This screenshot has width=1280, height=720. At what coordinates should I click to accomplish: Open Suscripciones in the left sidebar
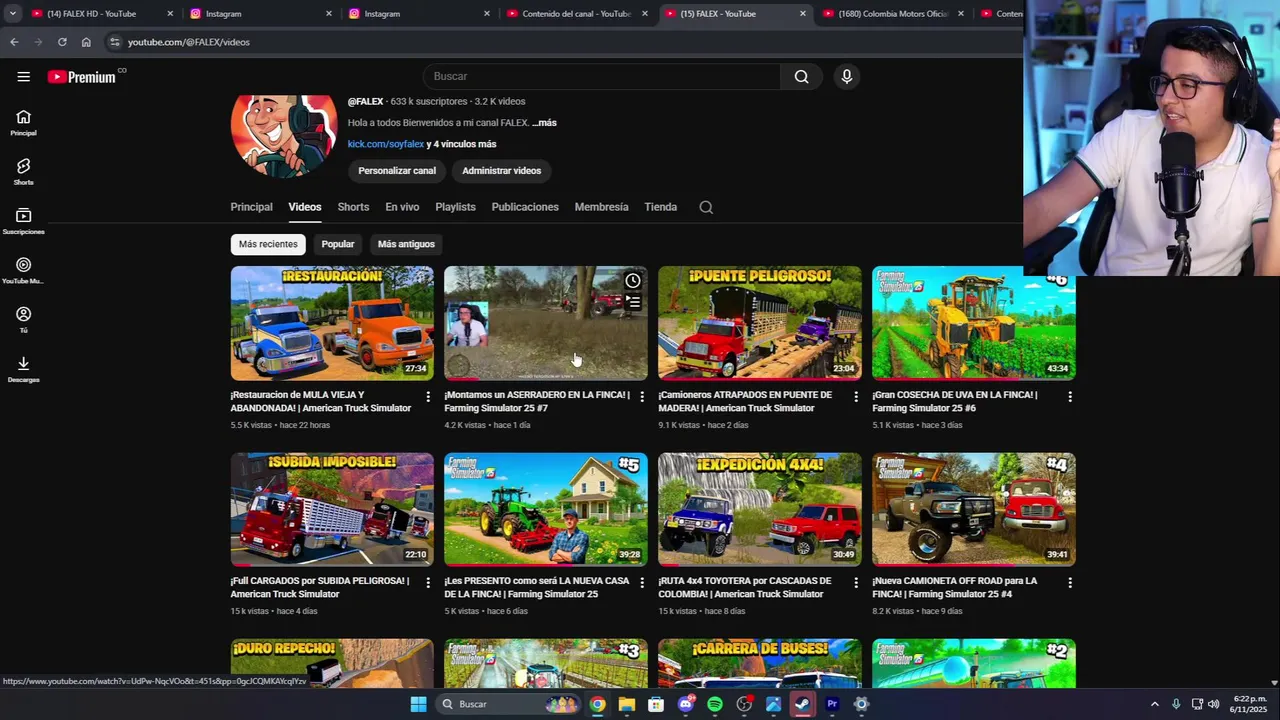click(x=23, y=221)
